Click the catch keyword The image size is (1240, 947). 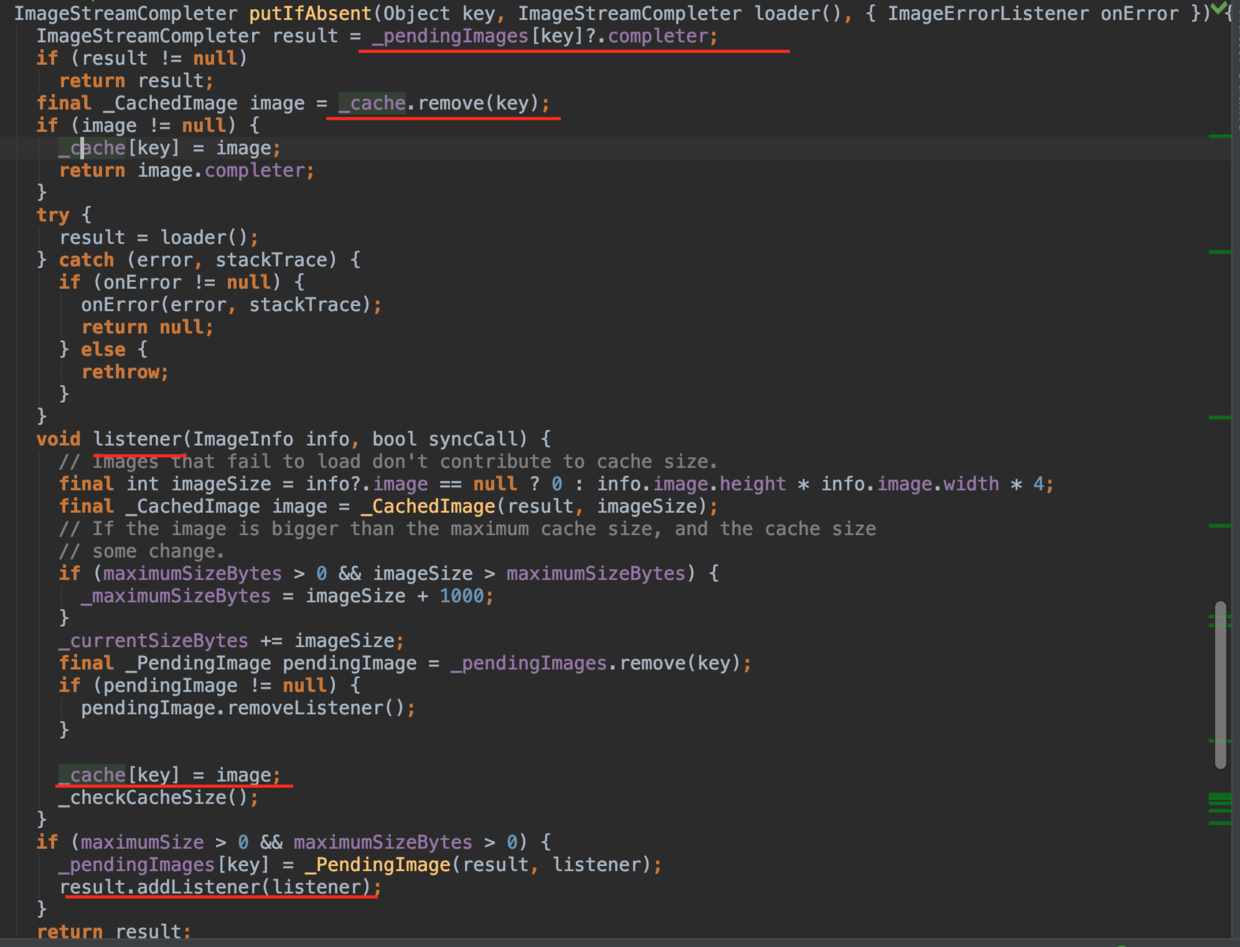(86, 260)
